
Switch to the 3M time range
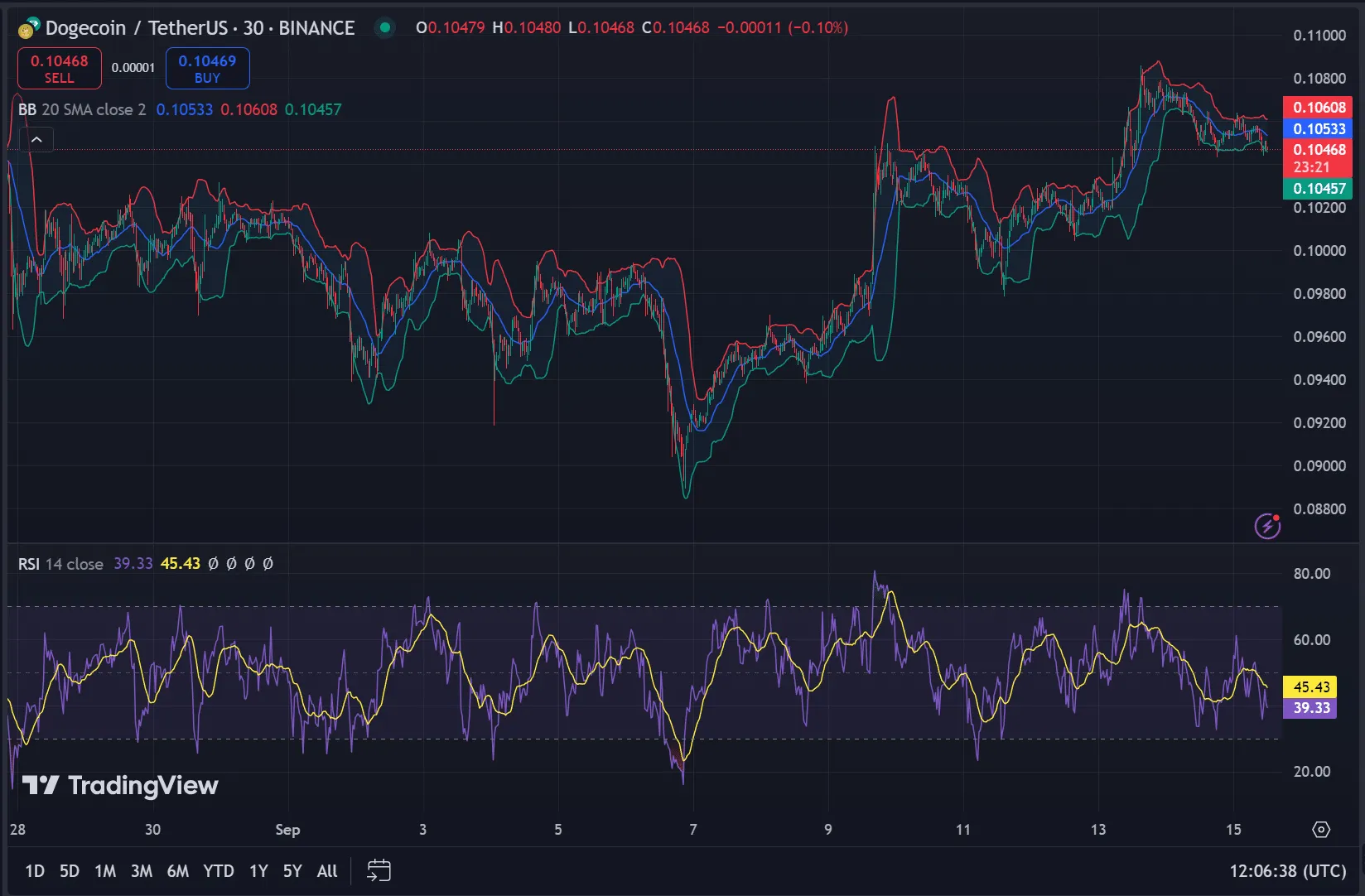(x=142, y=871)
